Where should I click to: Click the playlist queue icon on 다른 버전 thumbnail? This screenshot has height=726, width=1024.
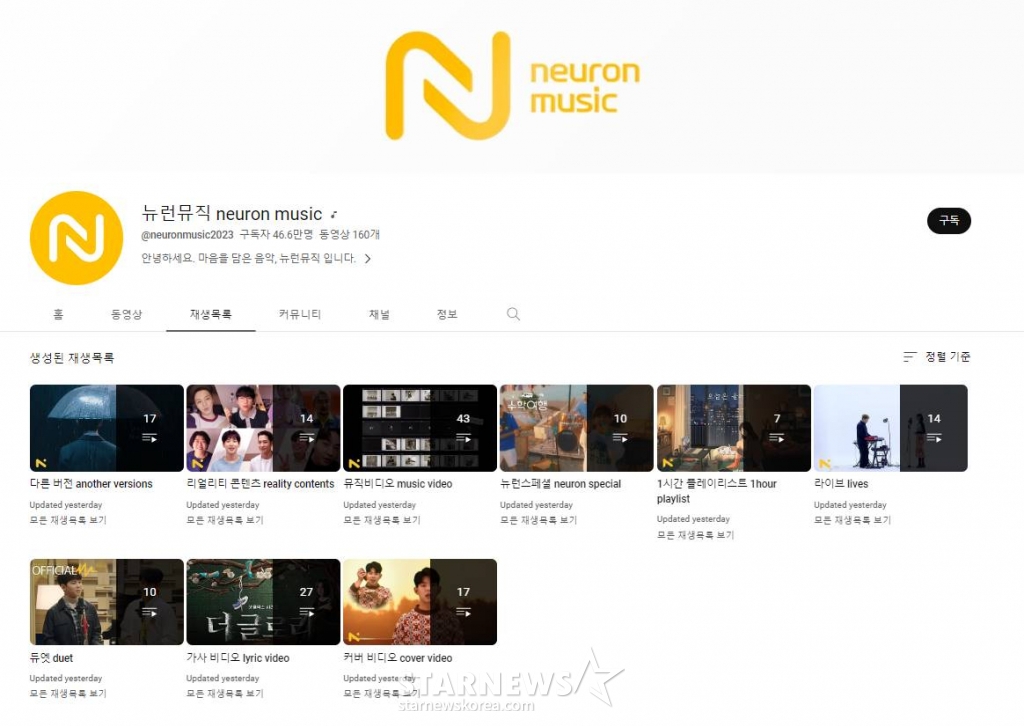[150, 438]
